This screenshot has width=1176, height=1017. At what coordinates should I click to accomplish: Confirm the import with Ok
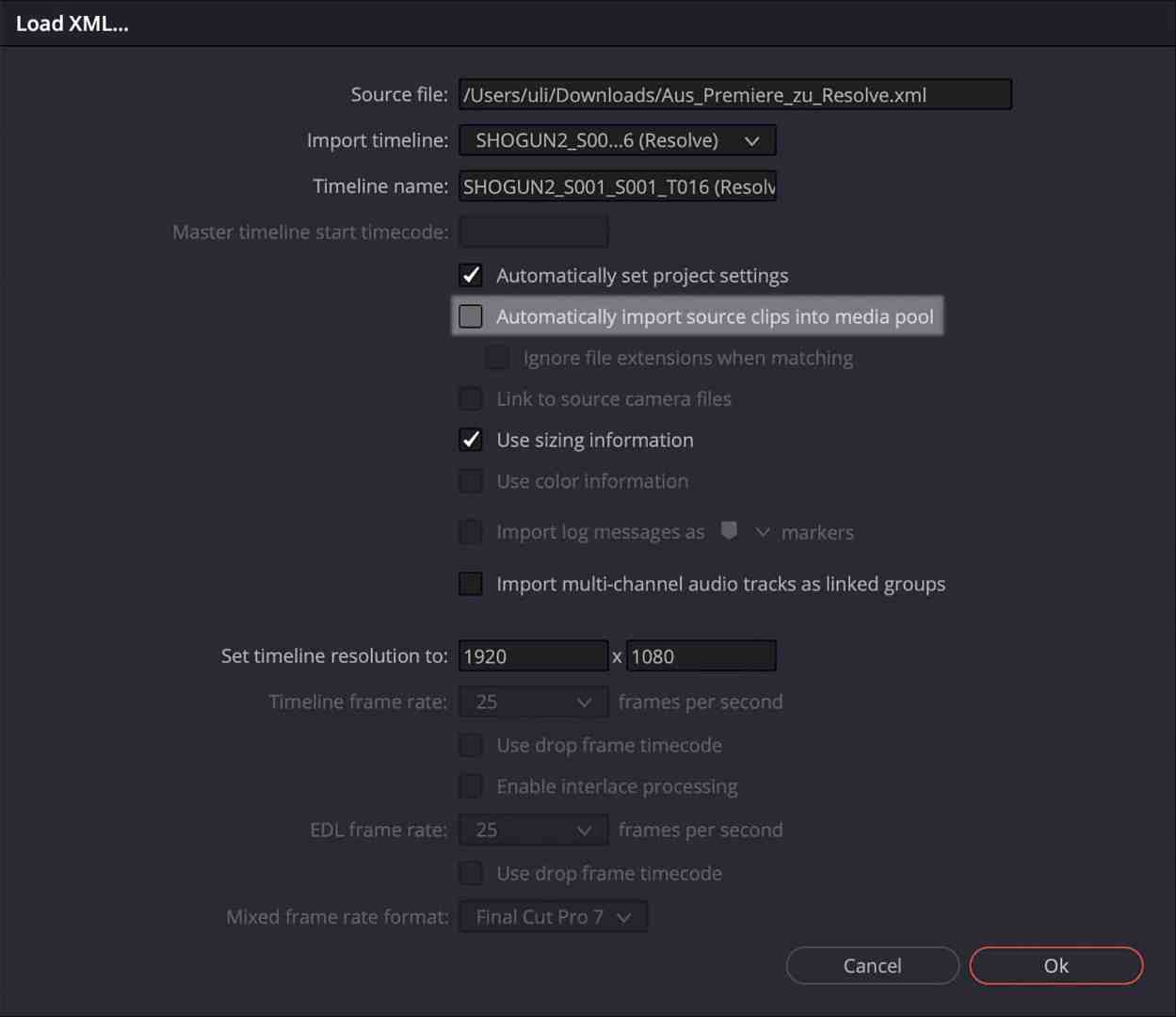pyautogui.click(x=1055, y=965)
